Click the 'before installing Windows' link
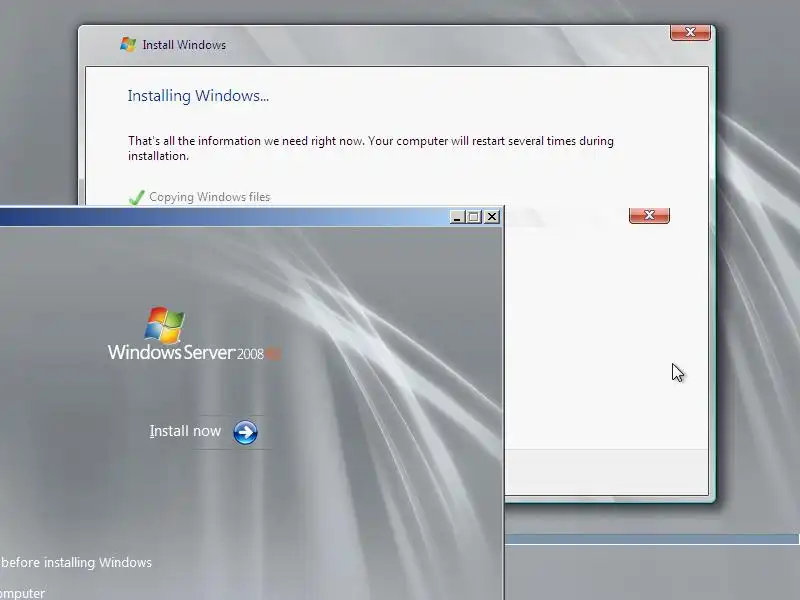Viewport: 800px width, 600px height. pos(76,562)
